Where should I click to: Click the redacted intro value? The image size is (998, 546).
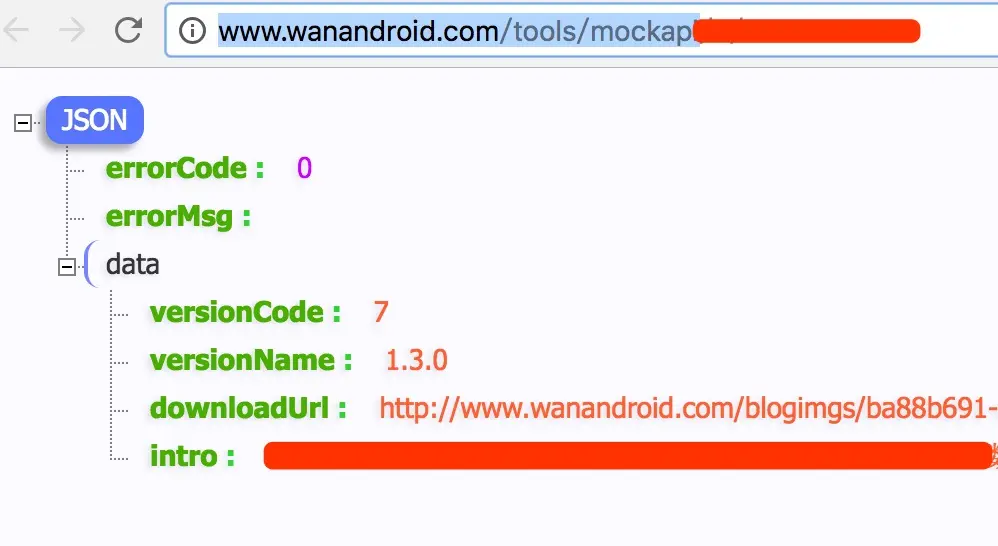click(628, 456)
